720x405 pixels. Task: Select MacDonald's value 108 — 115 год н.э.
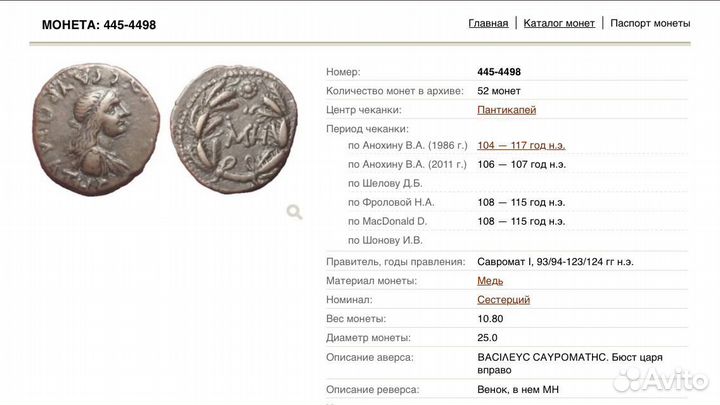pyautogui.click(x=521, y=221)
